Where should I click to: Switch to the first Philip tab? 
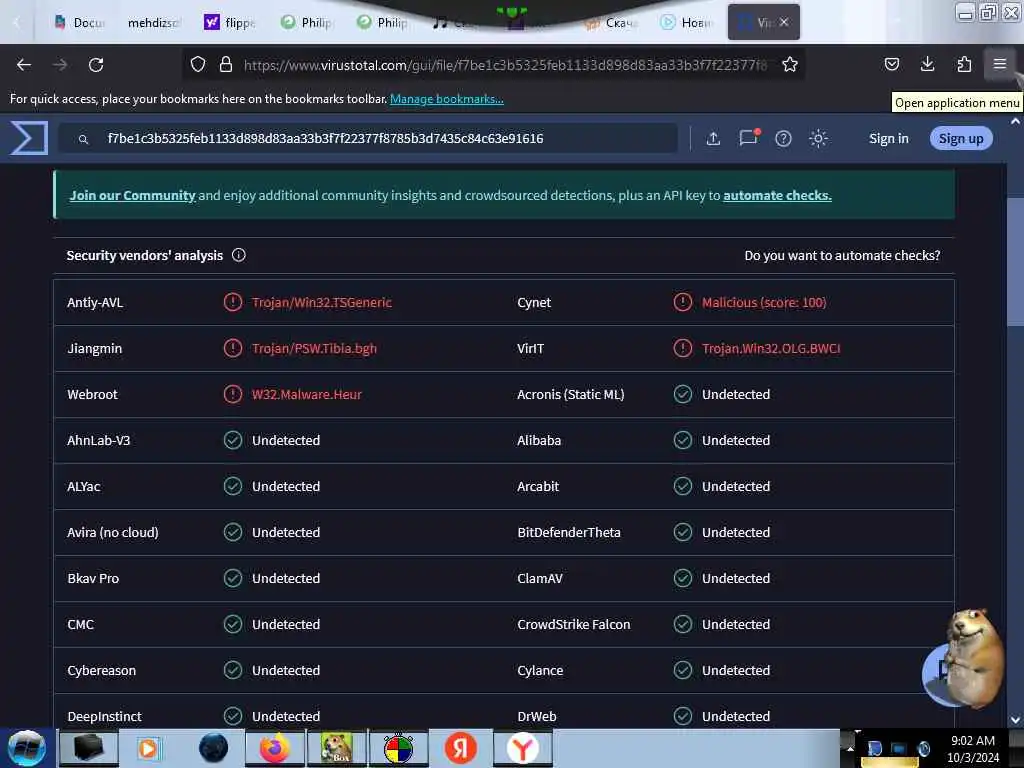pyautogui.click(x=306, y=23)
